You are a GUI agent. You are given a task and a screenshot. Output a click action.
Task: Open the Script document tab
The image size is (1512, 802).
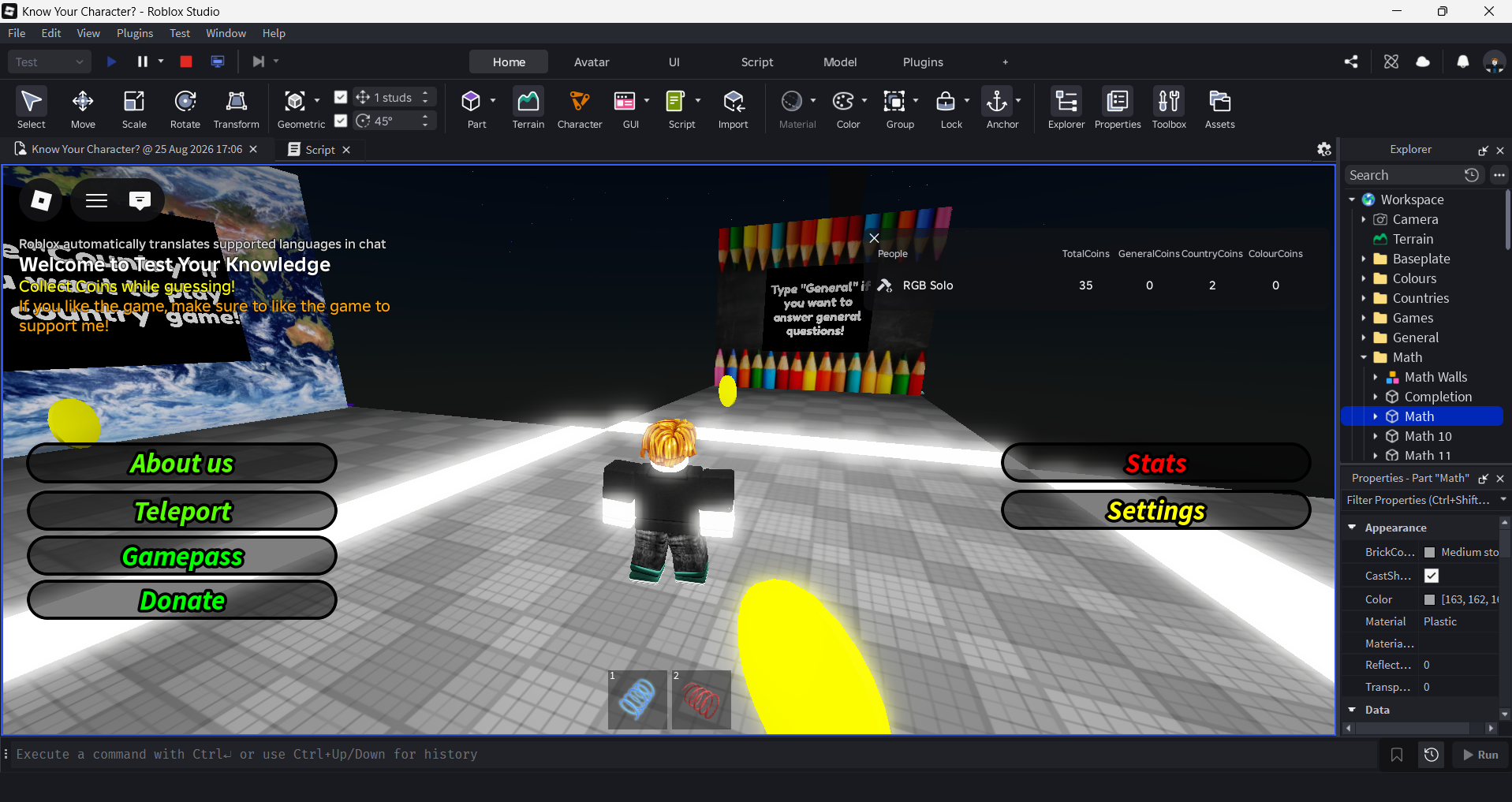point(319,149)
